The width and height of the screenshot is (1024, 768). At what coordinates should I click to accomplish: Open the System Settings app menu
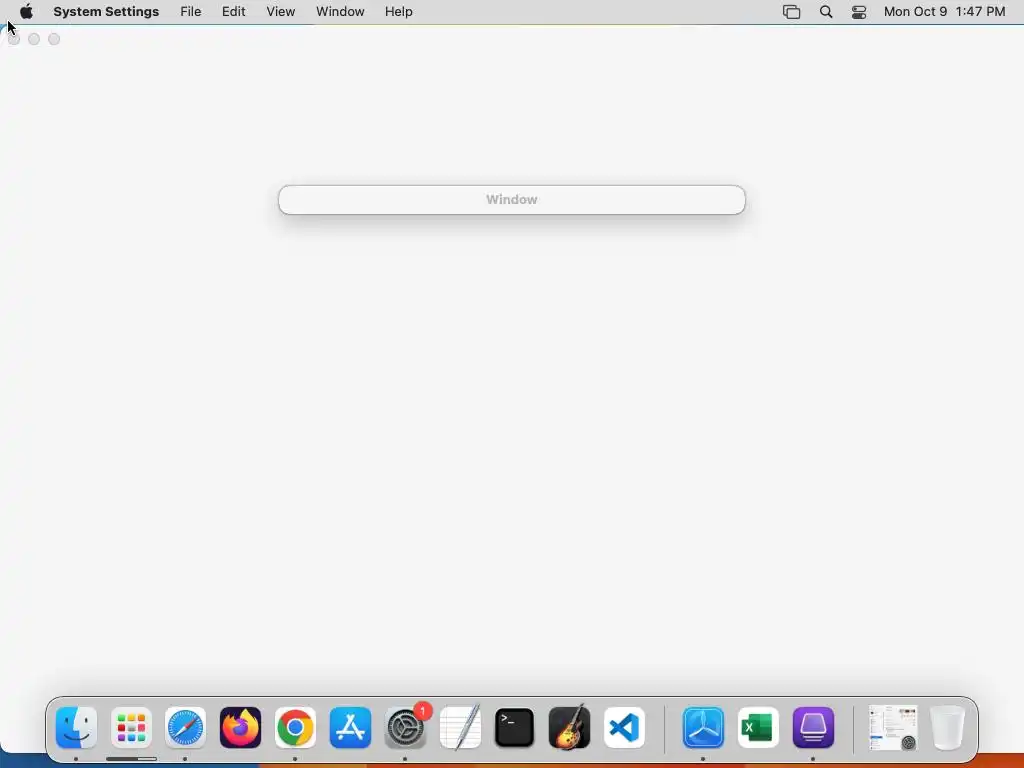point(106,12)
